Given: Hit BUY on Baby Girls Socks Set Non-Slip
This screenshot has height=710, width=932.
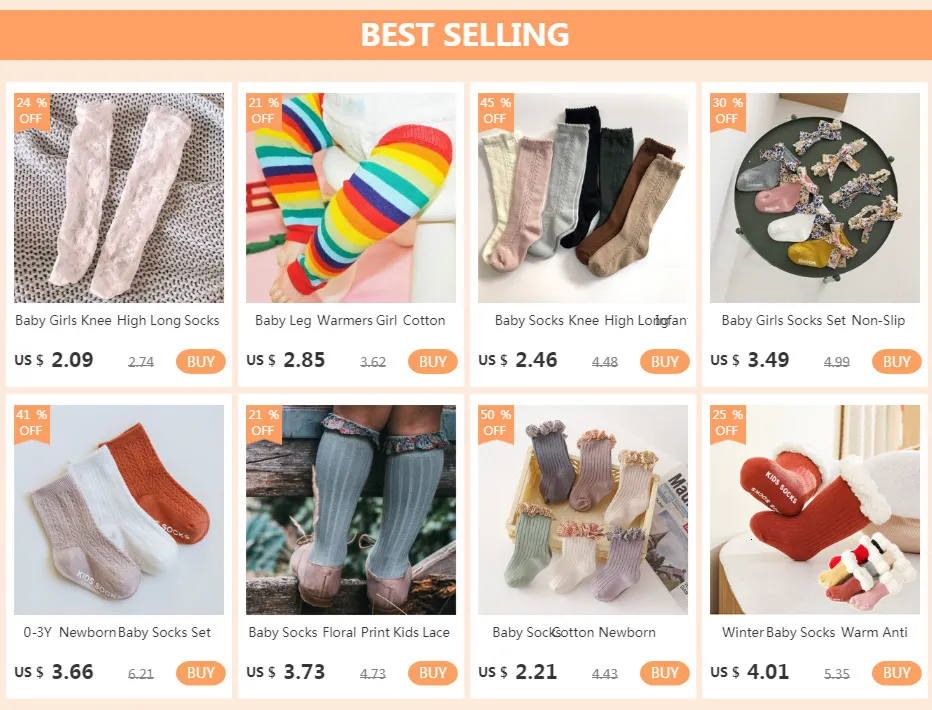Looking at the screenshot, I should click(x=897, y=361).
